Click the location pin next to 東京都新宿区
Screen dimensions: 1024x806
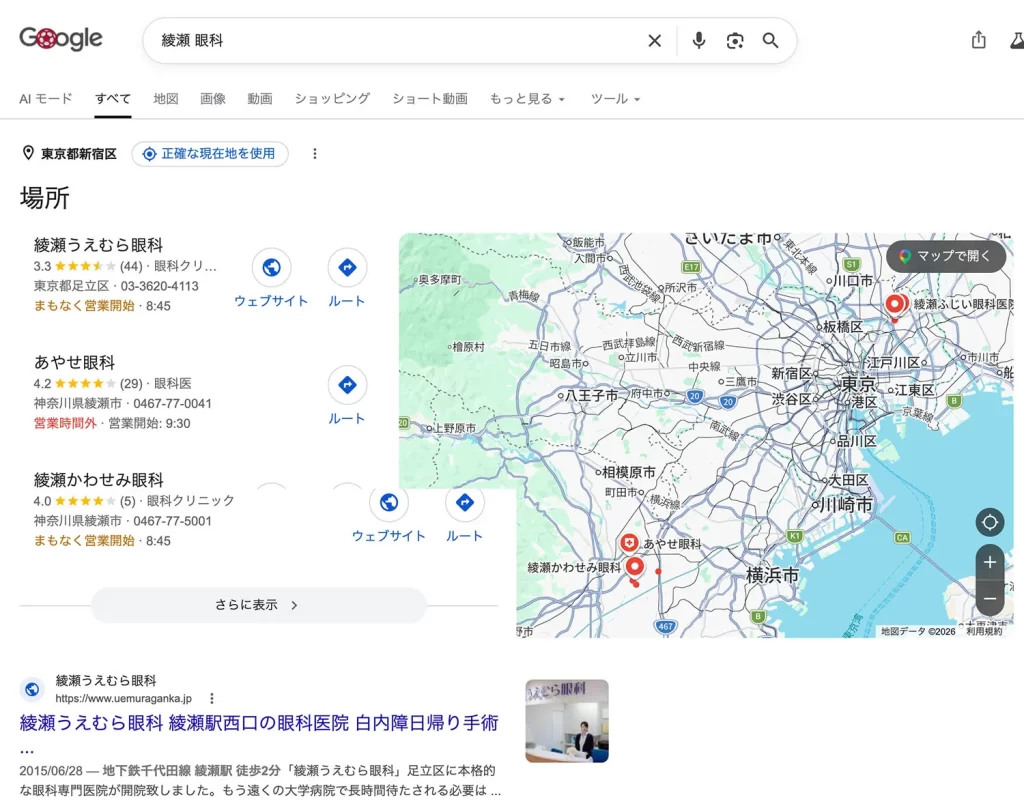28,153
